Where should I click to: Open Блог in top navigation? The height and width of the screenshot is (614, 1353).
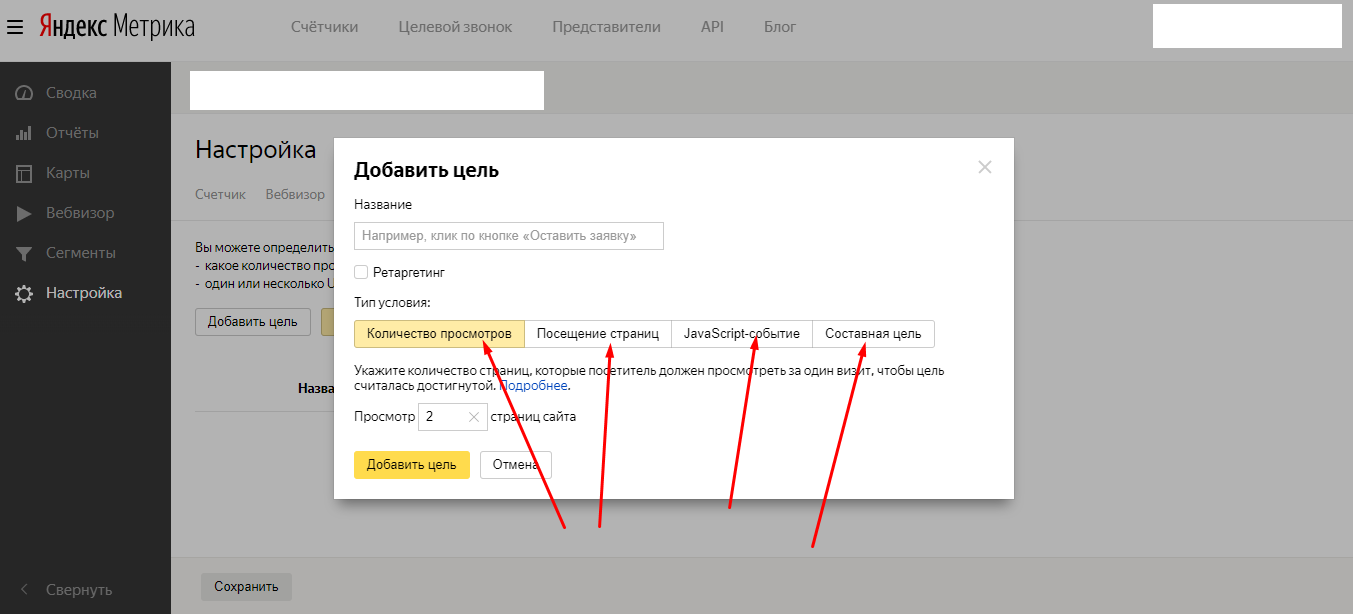point(780,27)
